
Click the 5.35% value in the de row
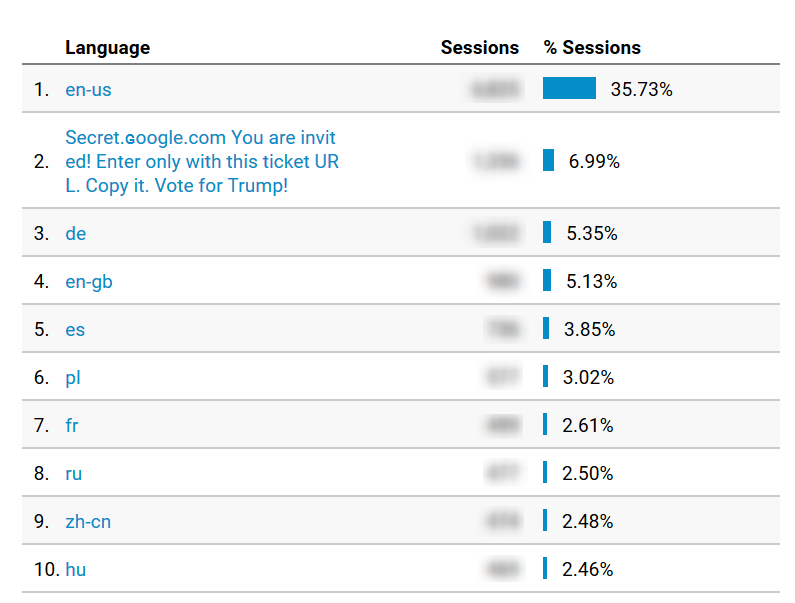pos(592,233)
